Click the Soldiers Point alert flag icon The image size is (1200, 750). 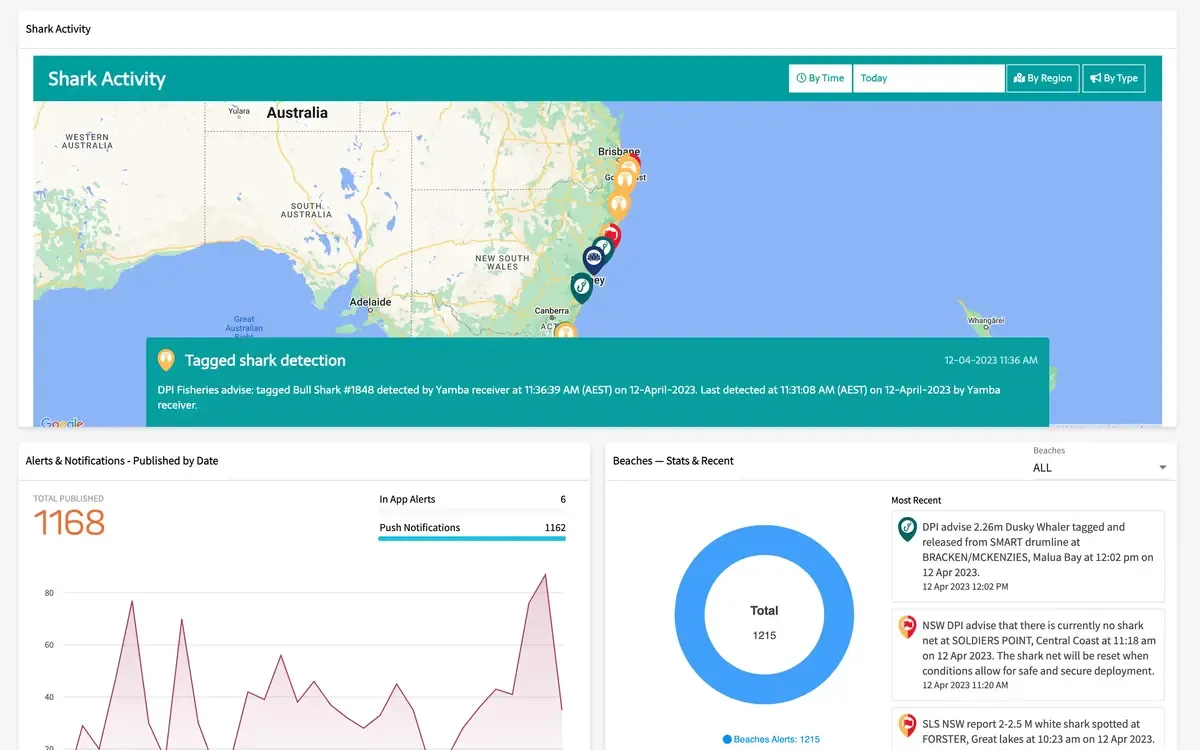point(907,627)
